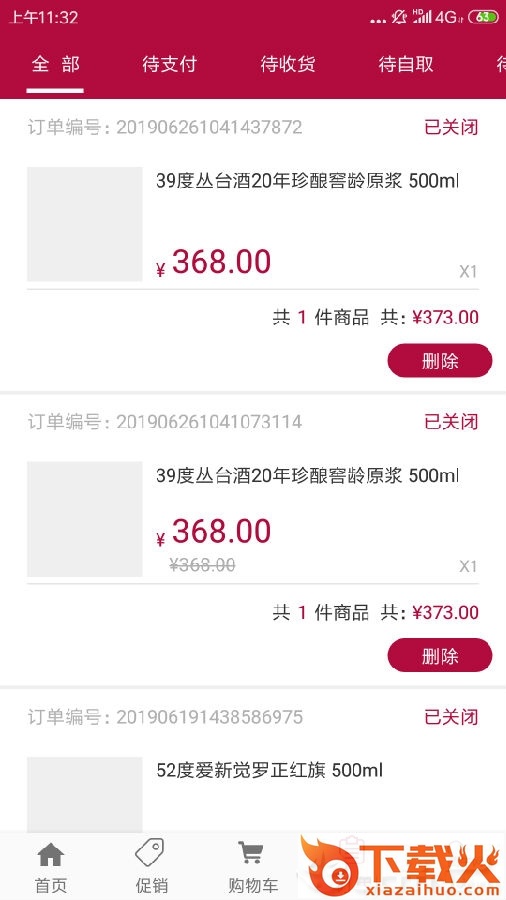506x900 pixels.
Task: Open second order's product thumbnail image
Action: (x=84, y=519)
